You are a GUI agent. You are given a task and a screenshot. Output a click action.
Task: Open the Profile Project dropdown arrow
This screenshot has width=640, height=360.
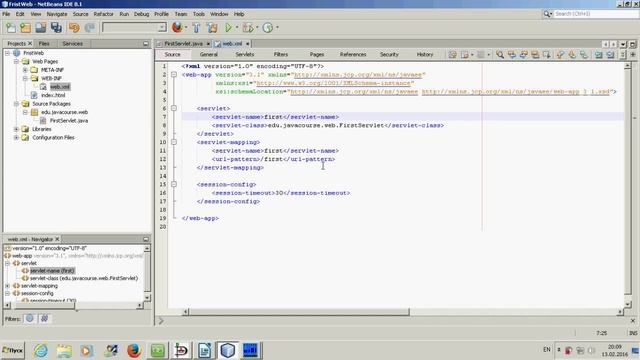click(x=278, y=27)
